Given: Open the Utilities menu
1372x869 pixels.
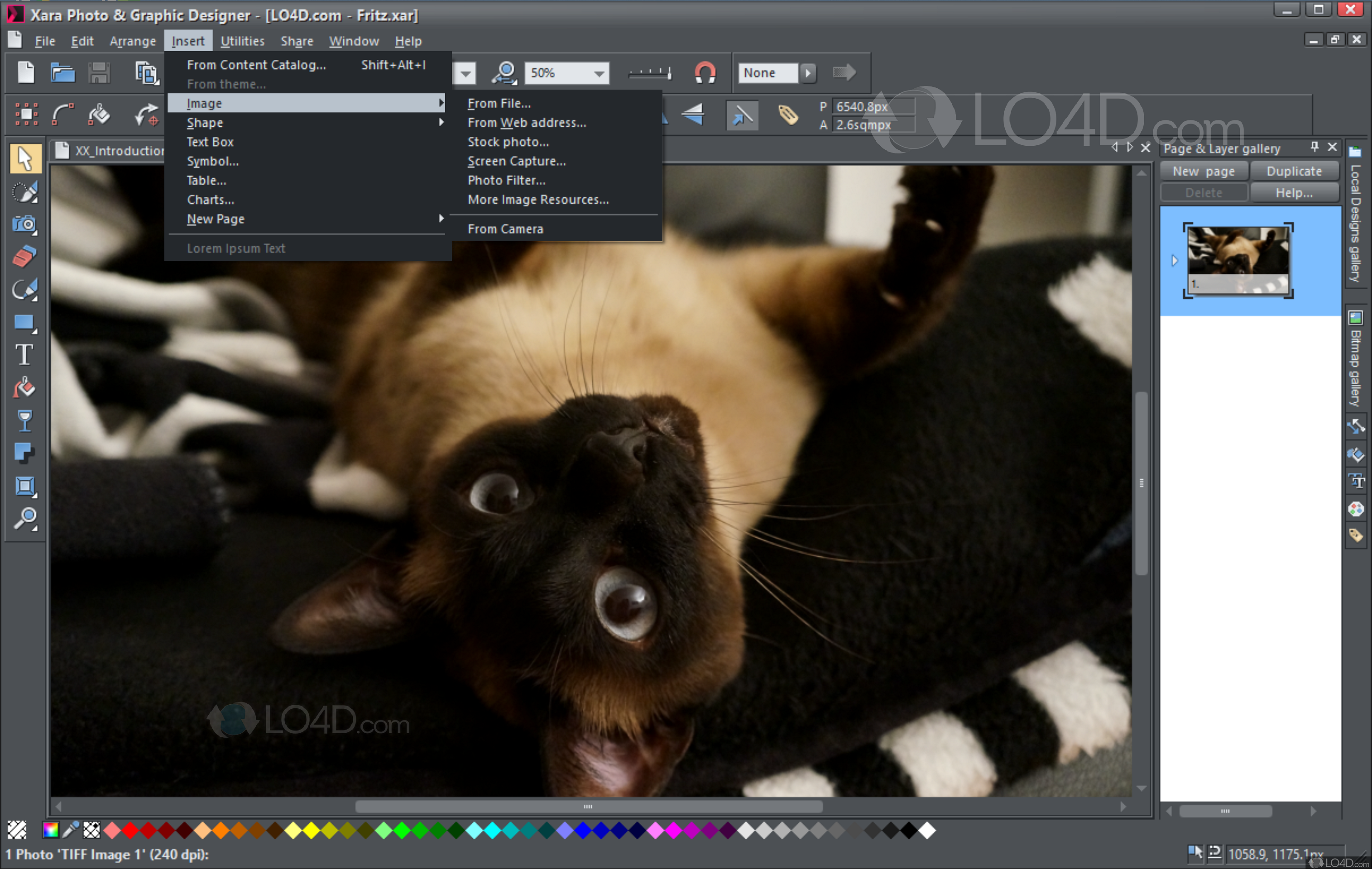Looking at the screenshot, I should [x=242, y=41].
